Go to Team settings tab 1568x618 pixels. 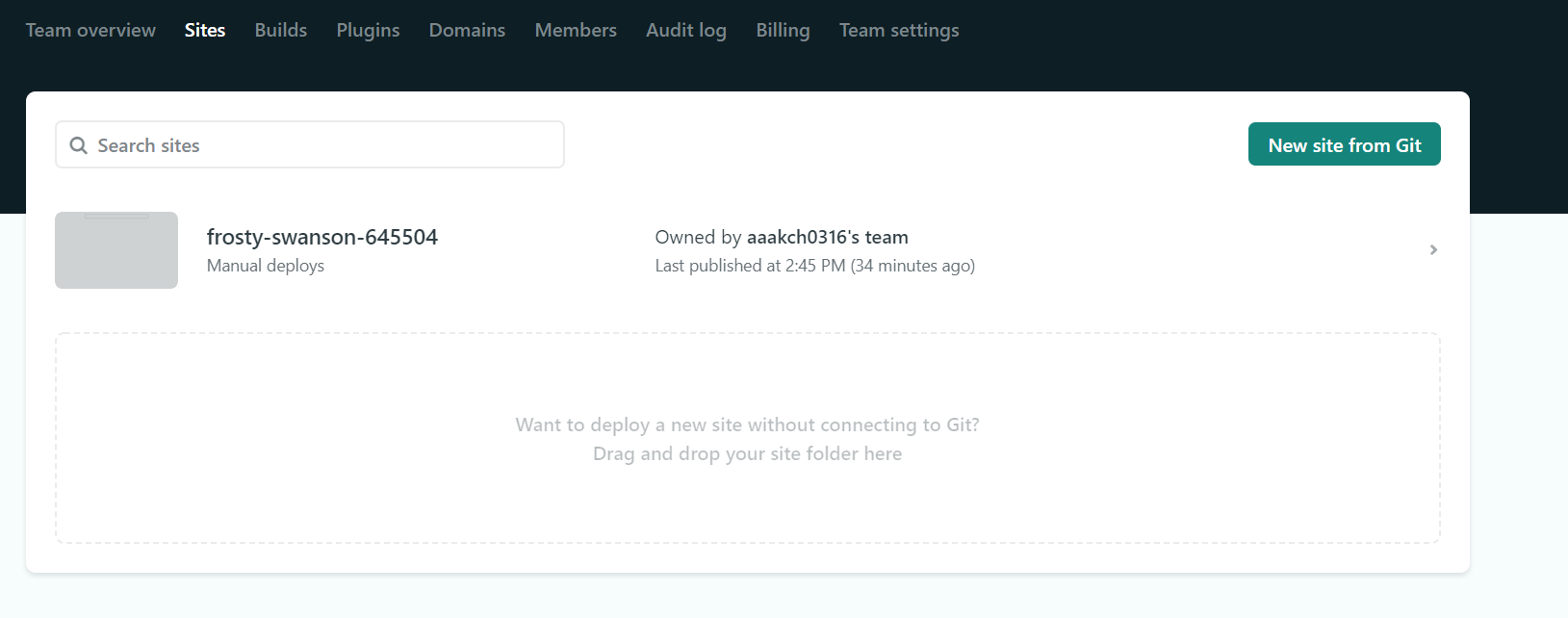pyautogui.click(x=899, y=30)
